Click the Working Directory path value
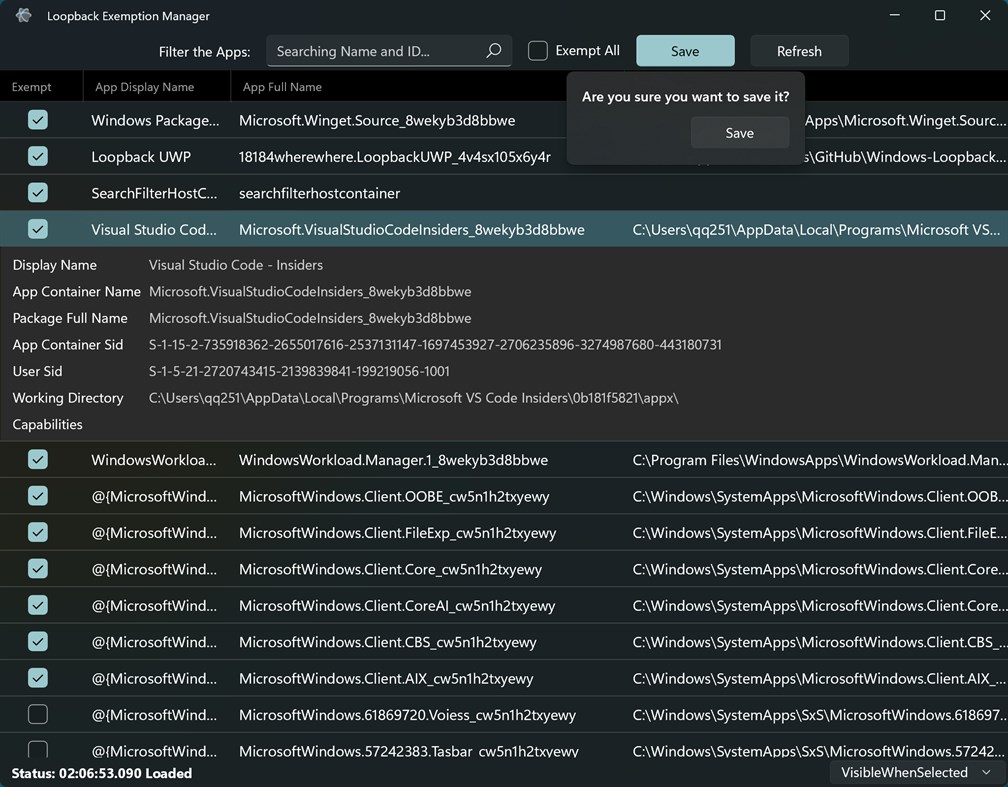The width and height of the screenshot is (1008, 787). pos(413,398)
